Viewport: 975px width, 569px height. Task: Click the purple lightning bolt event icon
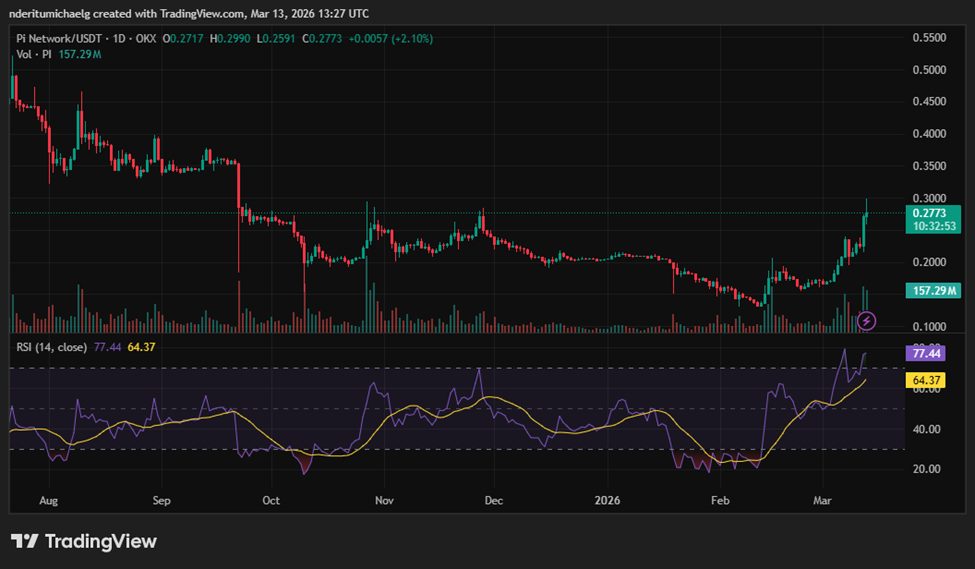867,320
